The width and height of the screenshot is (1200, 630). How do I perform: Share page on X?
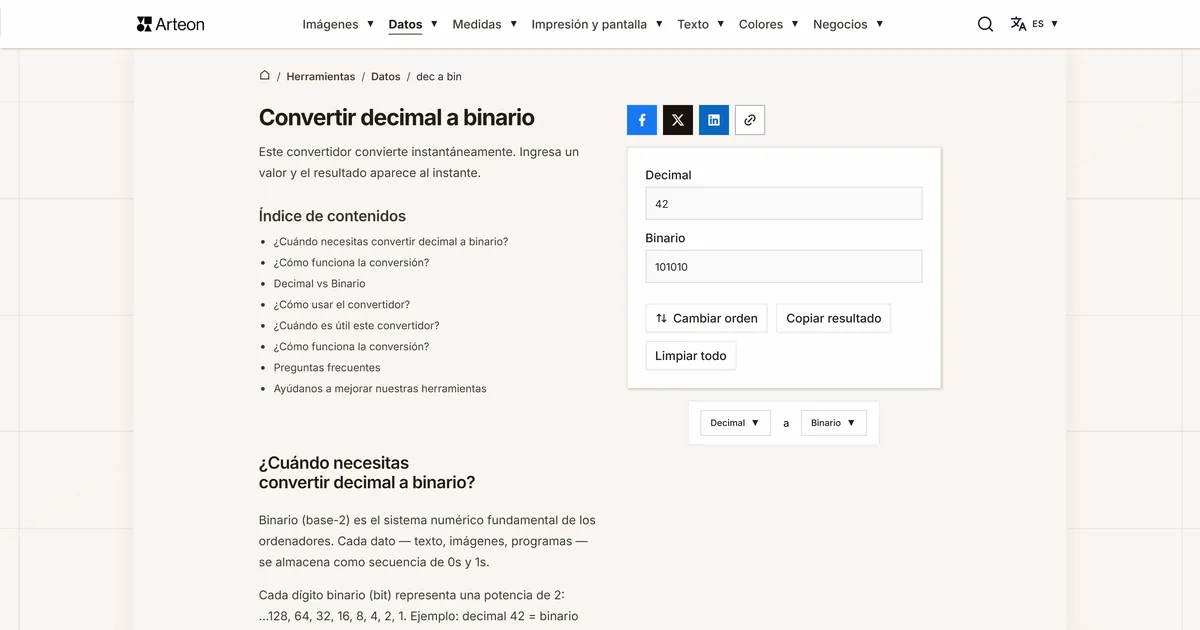point(678,120)
